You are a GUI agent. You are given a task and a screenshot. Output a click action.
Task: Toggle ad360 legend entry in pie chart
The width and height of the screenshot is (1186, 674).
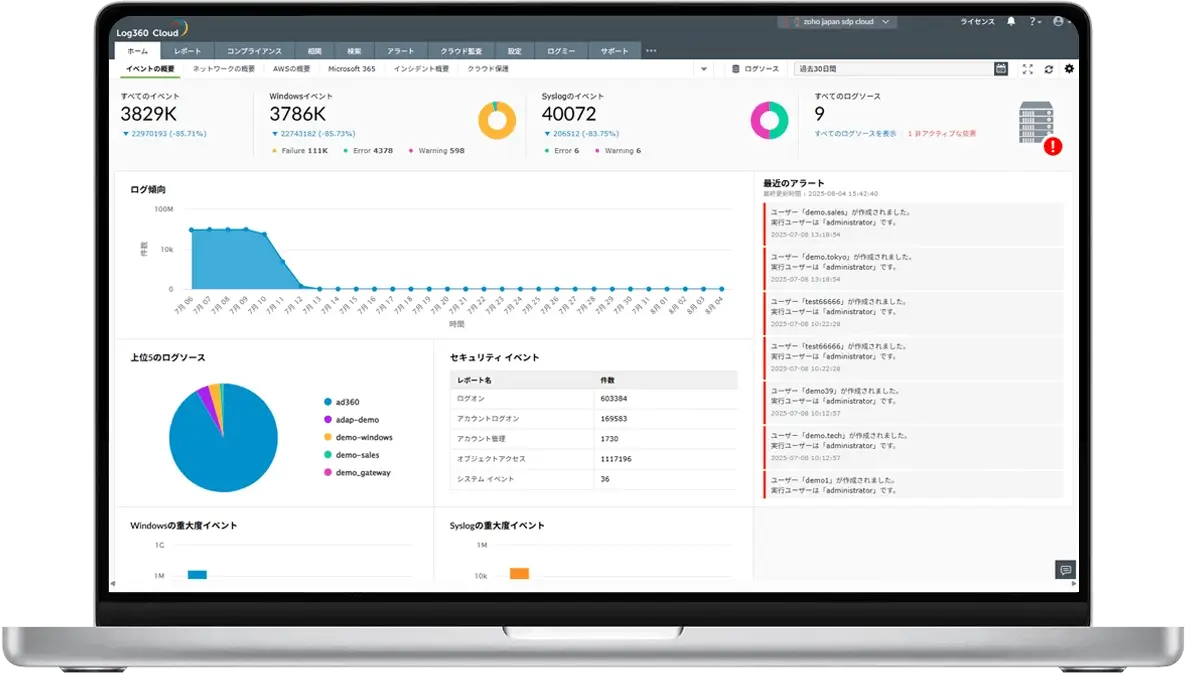pyautogui.click(x=341, y=402)
